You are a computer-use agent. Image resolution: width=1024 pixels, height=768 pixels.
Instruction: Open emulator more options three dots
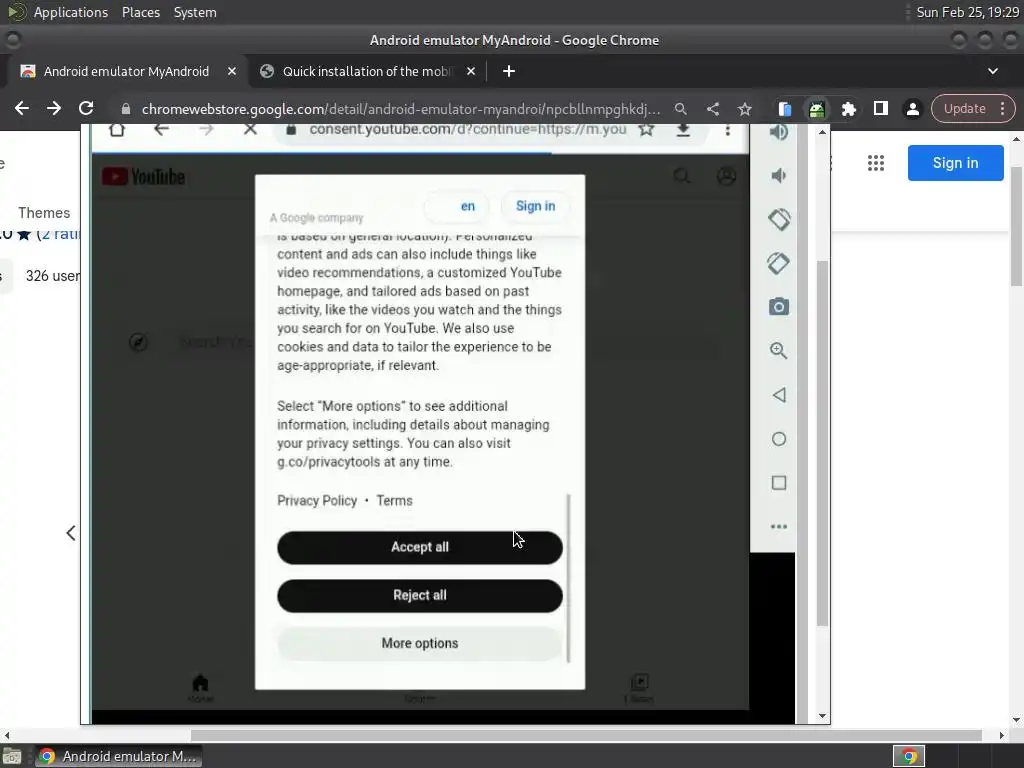click(x=778, y=526)
